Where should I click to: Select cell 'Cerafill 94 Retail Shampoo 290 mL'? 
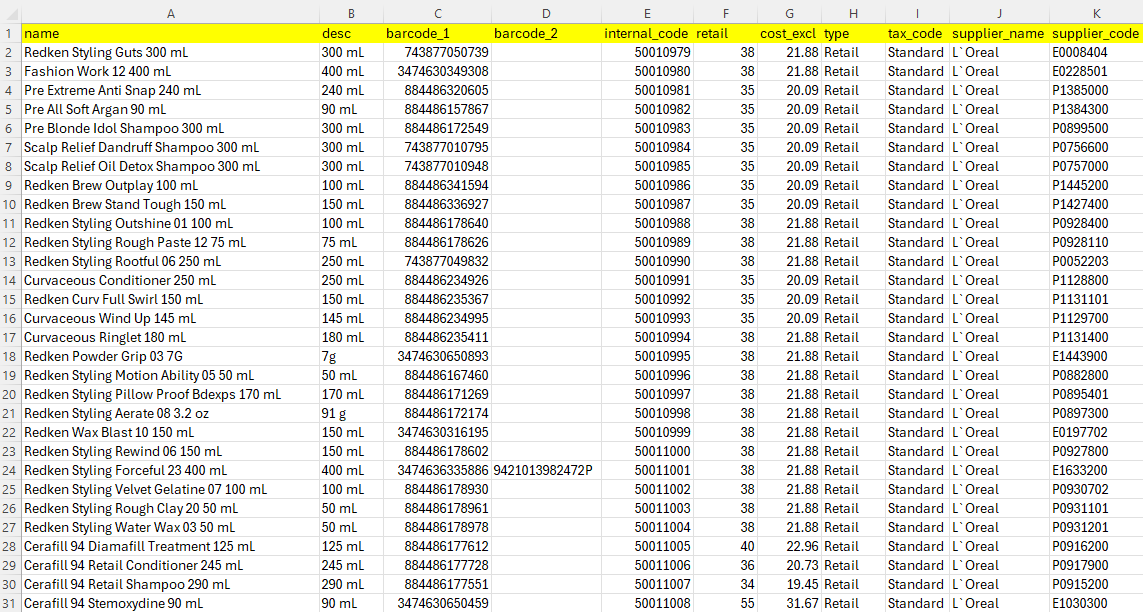coord(171,584)
